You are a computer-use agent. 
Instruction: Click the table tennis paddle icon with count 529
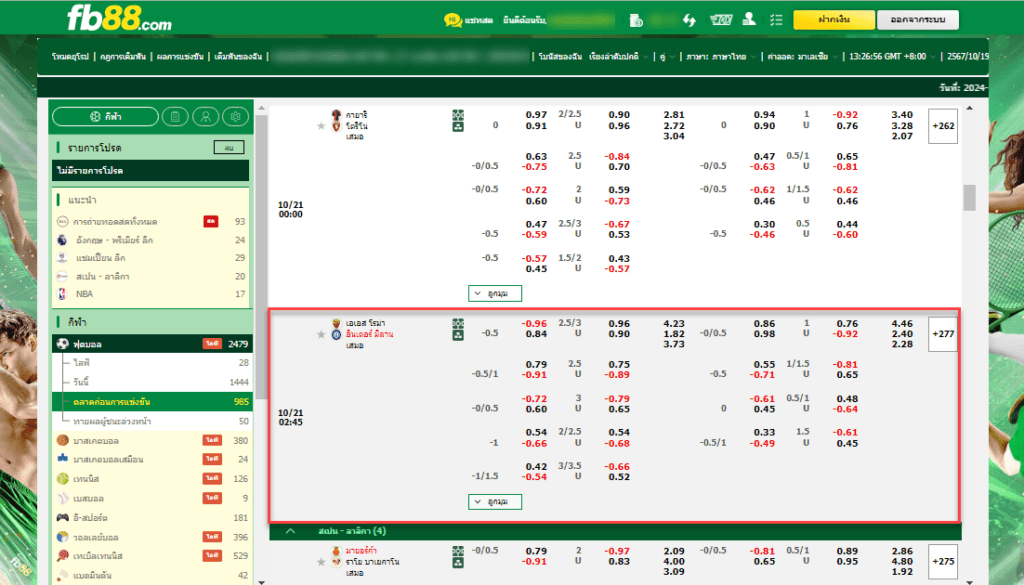click(x=63, y=556)
